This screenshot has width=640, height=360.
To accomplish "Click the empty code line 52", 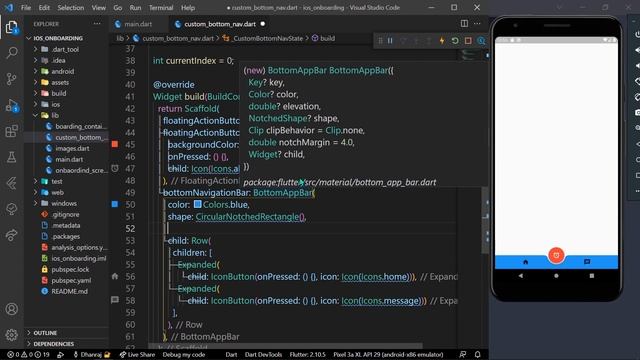I will tap(302, 228).
